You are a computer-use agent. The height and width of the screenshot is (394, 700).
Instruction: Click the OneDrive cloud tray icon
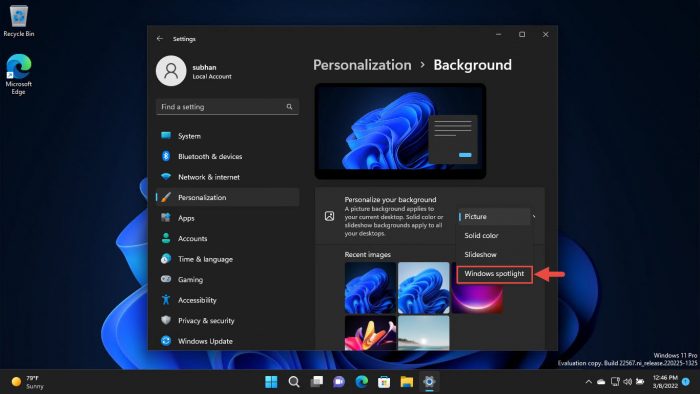pyautogui.click(x=601, y=382)
